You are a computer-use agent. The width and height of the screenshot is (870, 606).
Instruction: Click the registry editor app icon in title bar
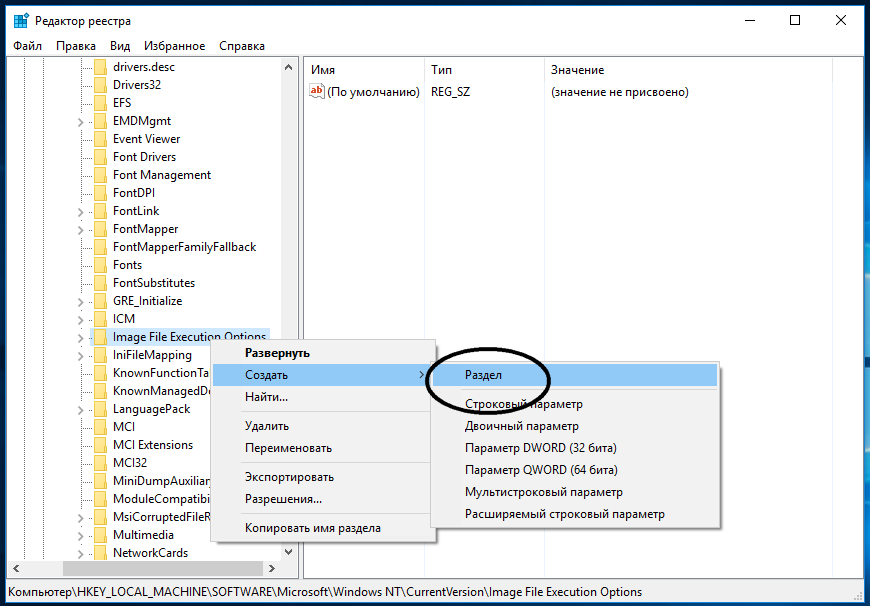21,21
